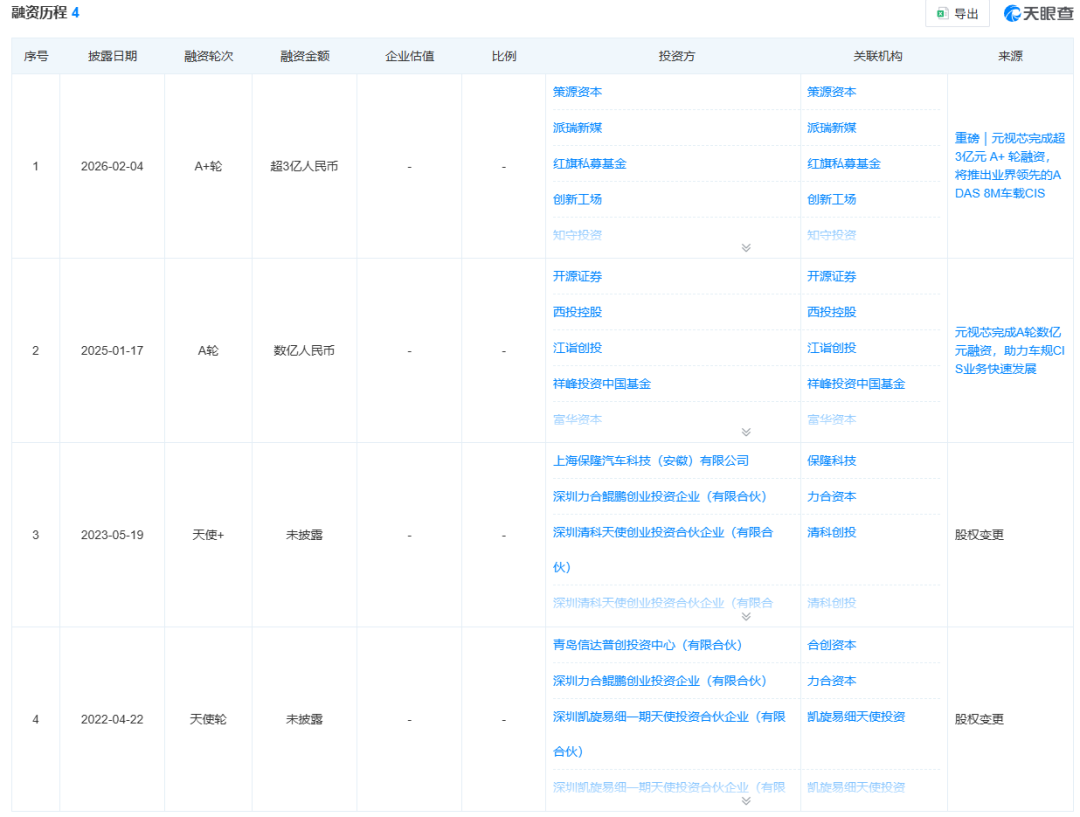
Task: Open 策源资本 in the 投资方 column
Action: (577, 92)
